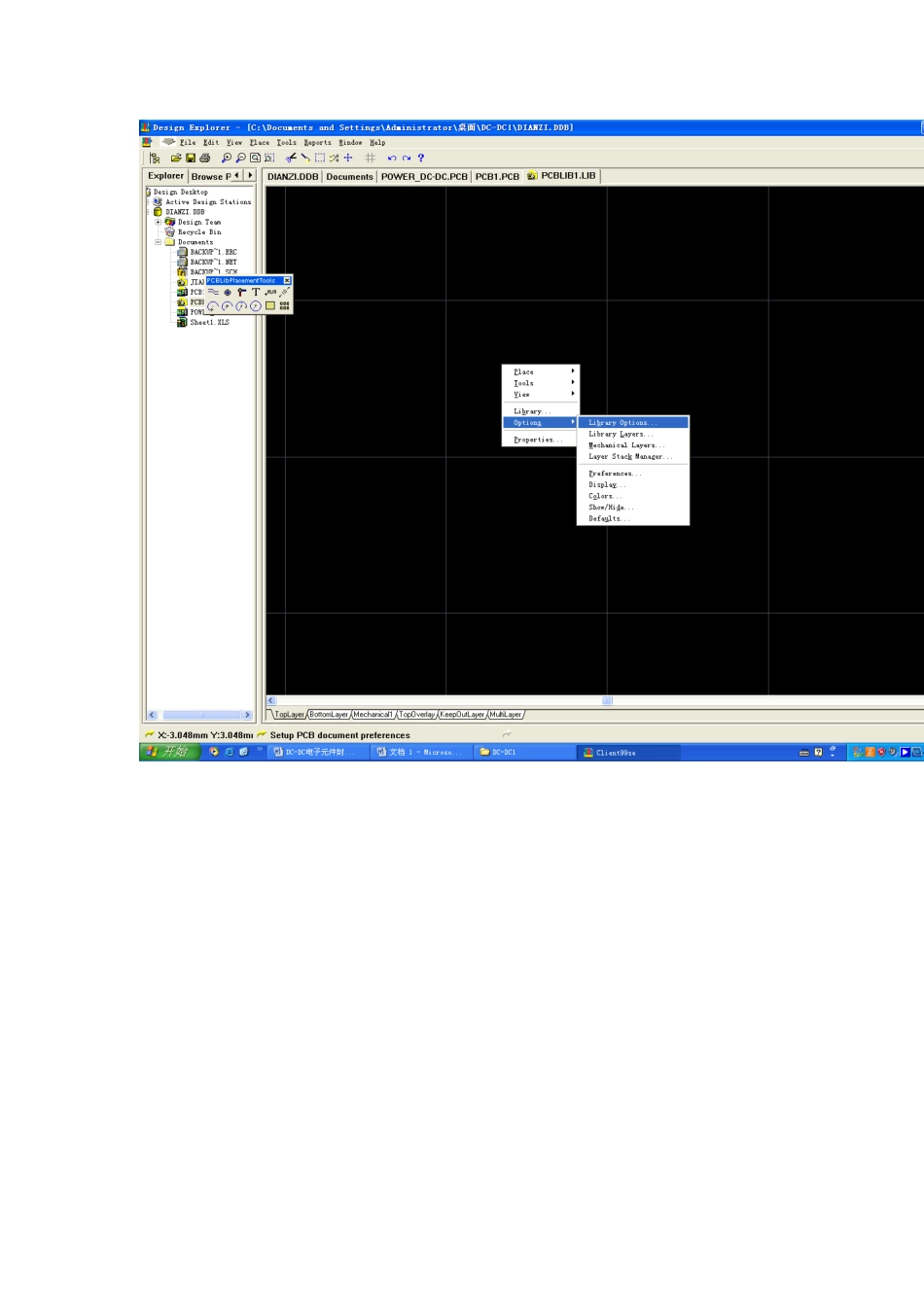Switch to the POWER_DC-DC.PCB document tab

[x=424, y=177]
